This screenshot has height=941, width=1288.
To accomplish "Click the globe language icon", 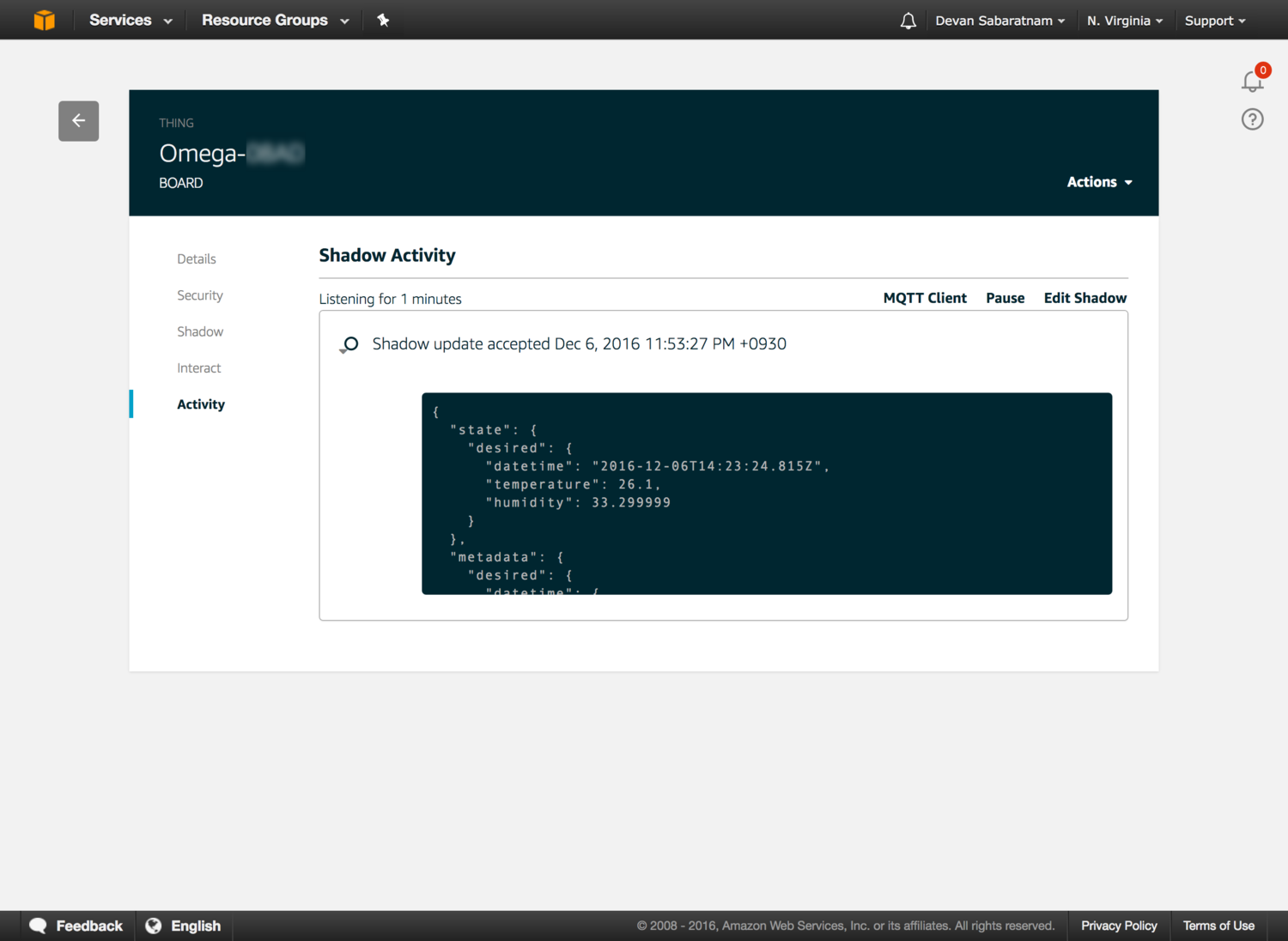I will point(154,926).
